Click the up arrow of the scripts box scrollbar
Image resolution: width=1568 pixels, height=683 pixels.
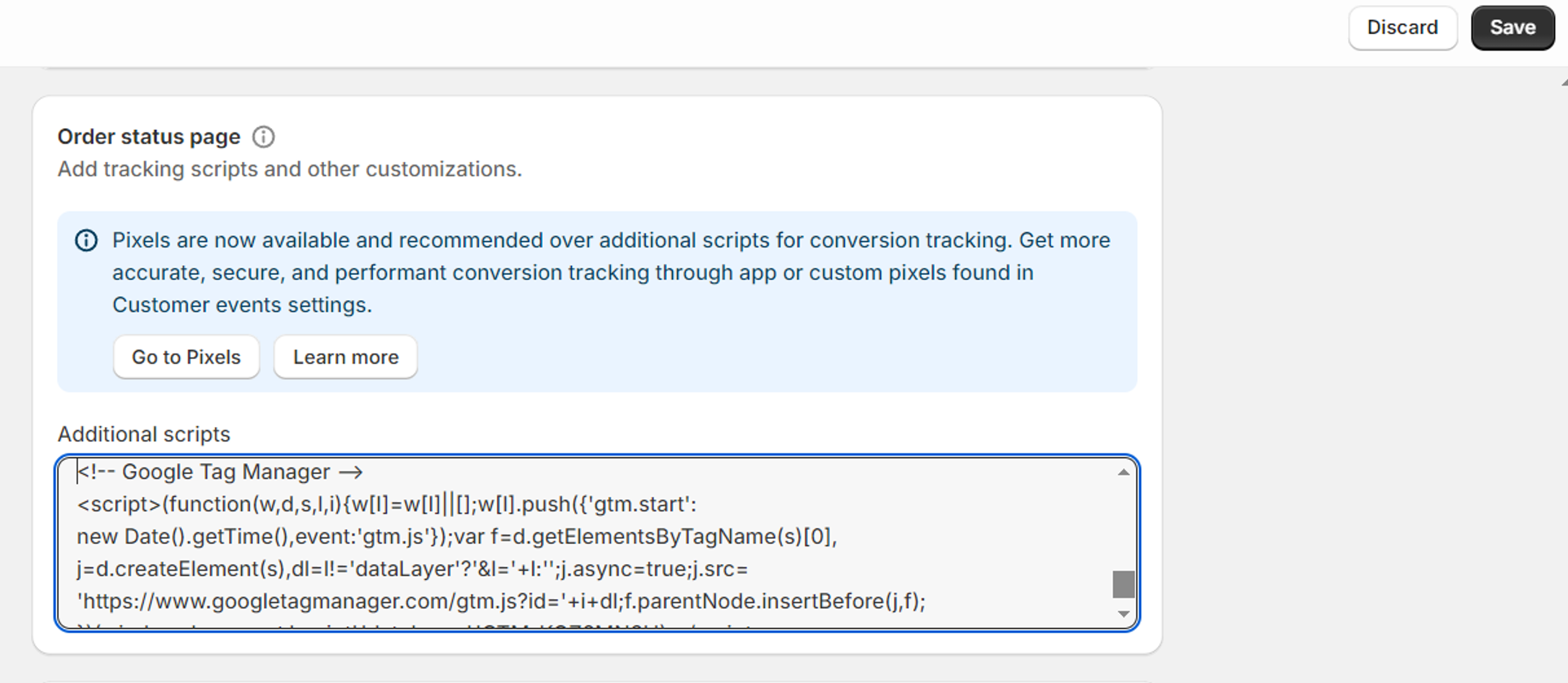click(1123, 472)
